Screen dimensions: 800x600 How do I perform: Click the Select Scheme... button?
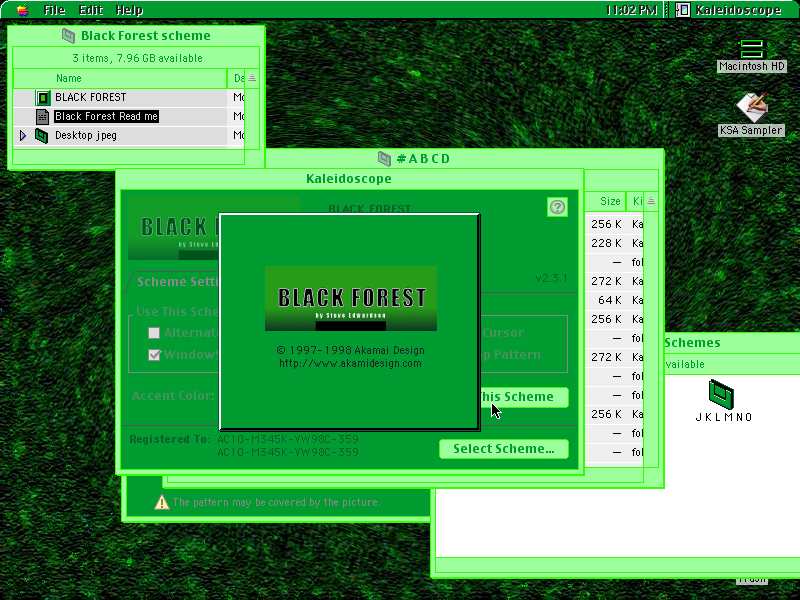pos(504,449)
